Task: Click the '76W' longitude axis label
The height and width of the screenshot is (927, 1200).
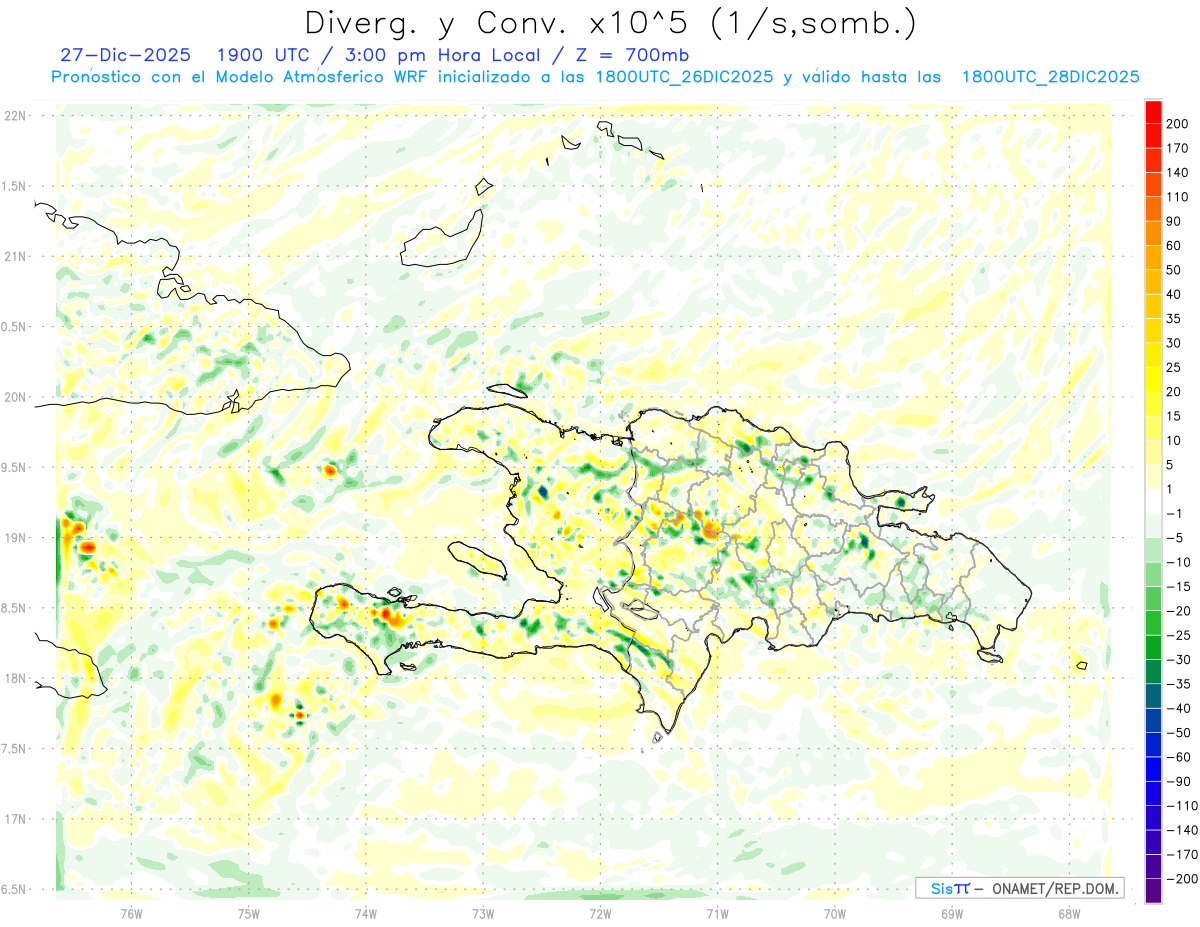Action: point(132,914)
